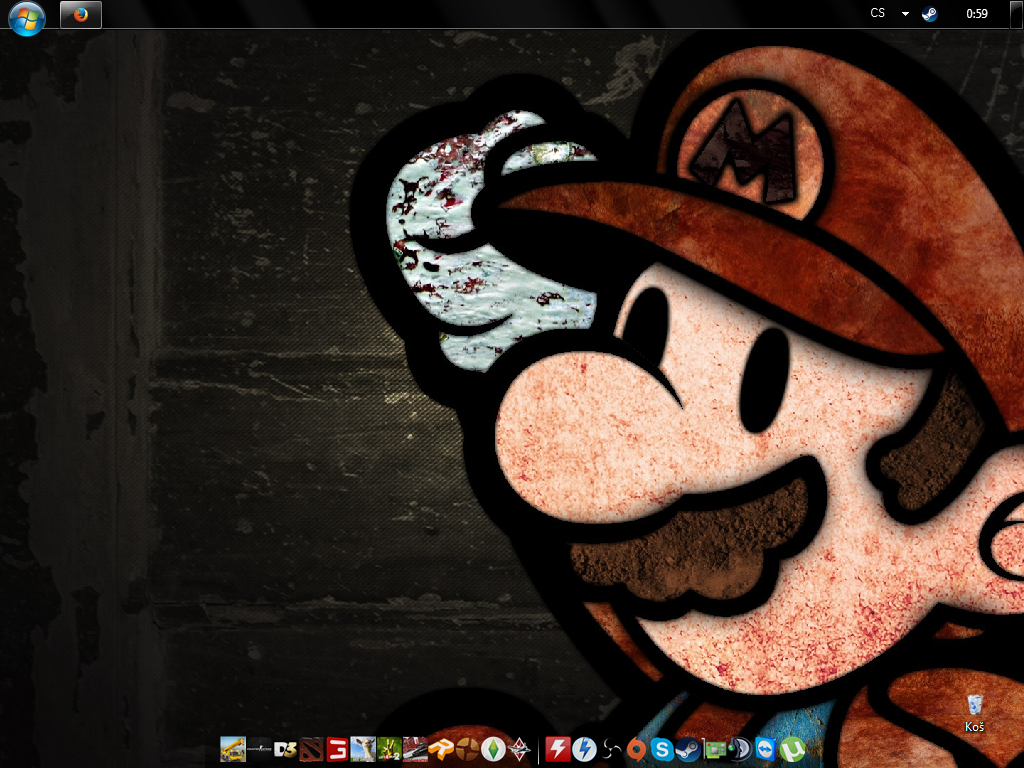Screen dimensions: 1024x768
Task: Click the 0:59 taskbar clock
Action: pos(977,14)
